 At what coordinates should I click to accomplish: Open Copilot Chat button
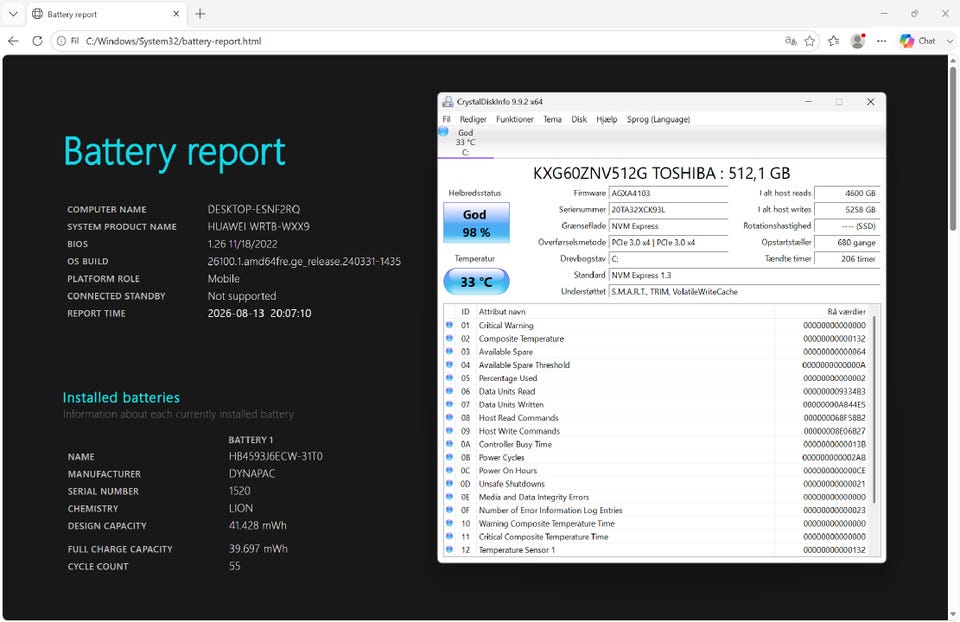coord(917,41)
